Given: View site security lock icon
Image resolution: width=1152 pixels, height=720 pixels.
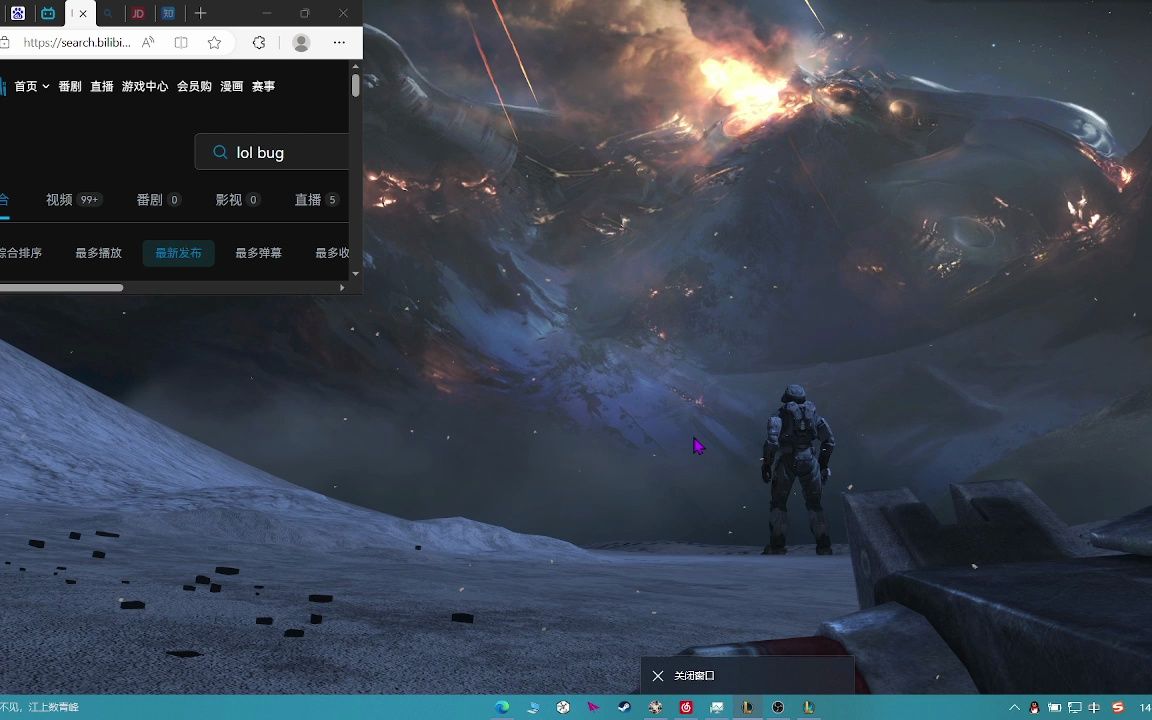Looking at the screenshot, I should pos(4,43).
